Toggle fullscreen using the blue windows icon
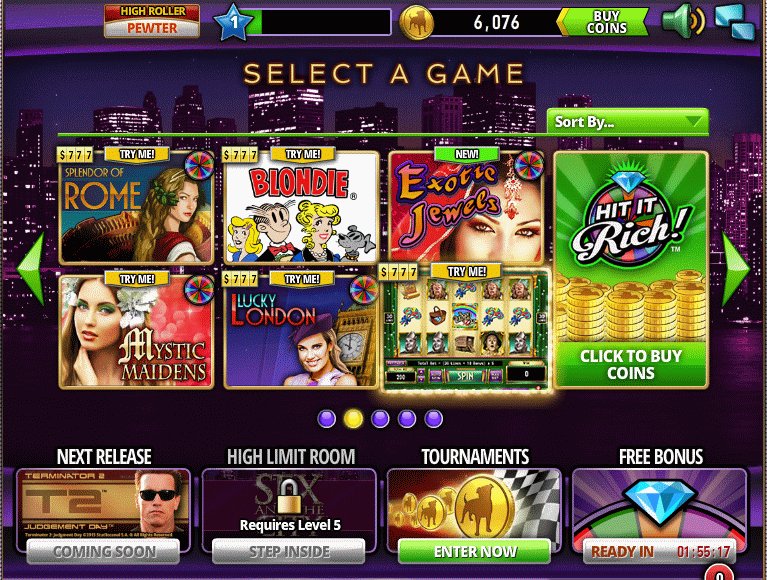The width and height of the screenshot is (767, 580). pyautogui.click(x=735, y=22)
